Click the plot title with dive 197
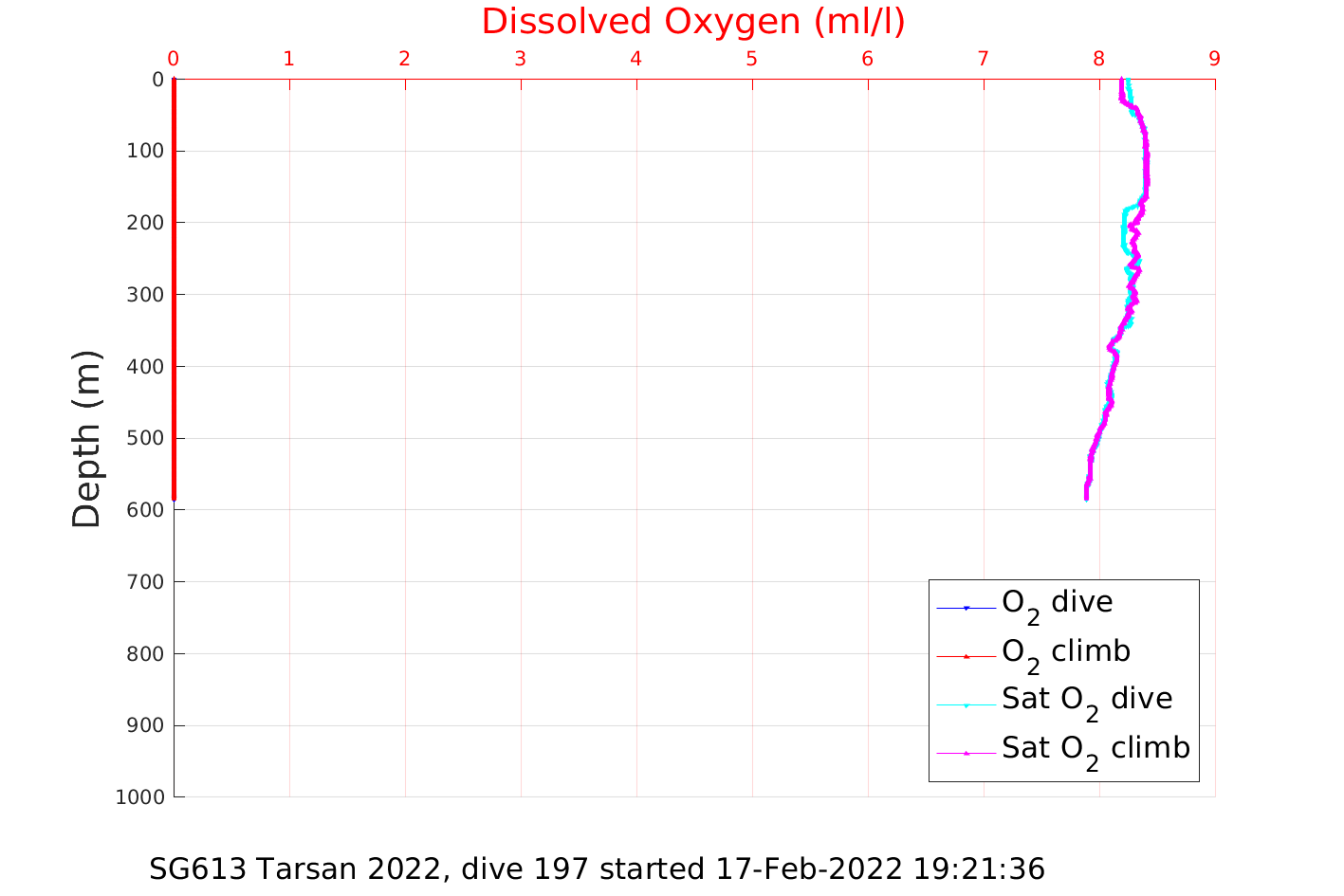 pos(597,869)
